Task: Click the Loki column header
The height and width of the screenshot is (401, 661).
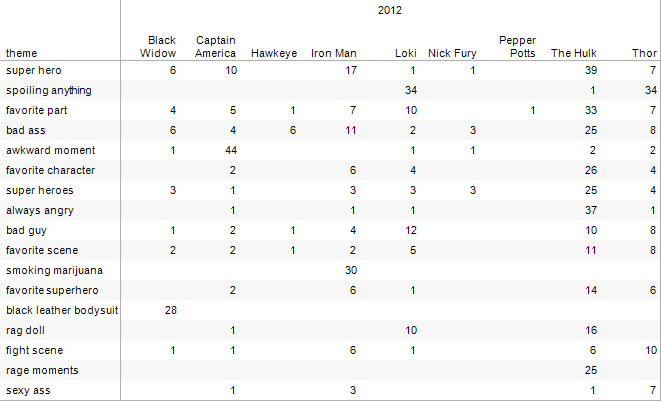Action: coord(406,53)
